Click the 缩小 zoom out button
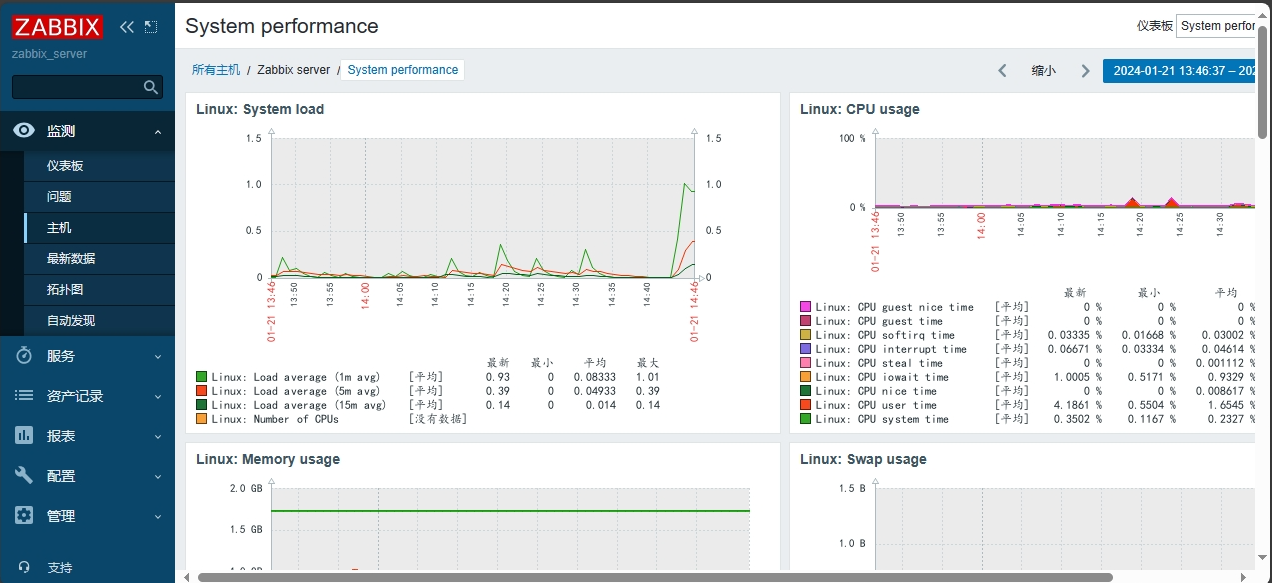Screen dimensions: 1272x583 click(x=1043, y=71)
